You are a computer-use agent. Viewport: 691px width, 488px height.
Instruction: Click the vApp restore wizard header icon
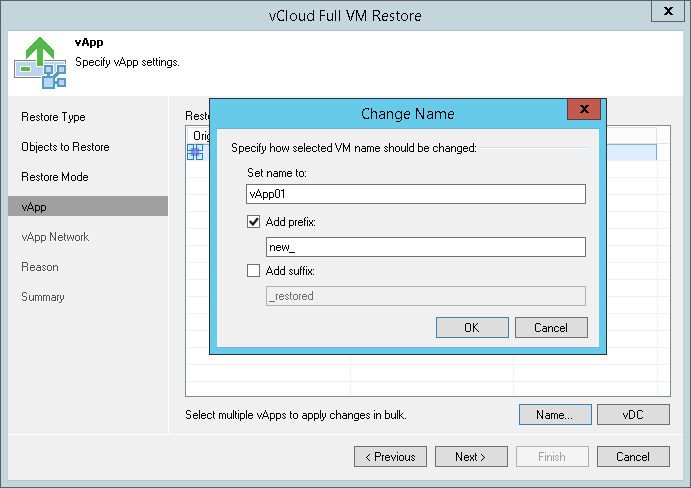coord(40,63)
